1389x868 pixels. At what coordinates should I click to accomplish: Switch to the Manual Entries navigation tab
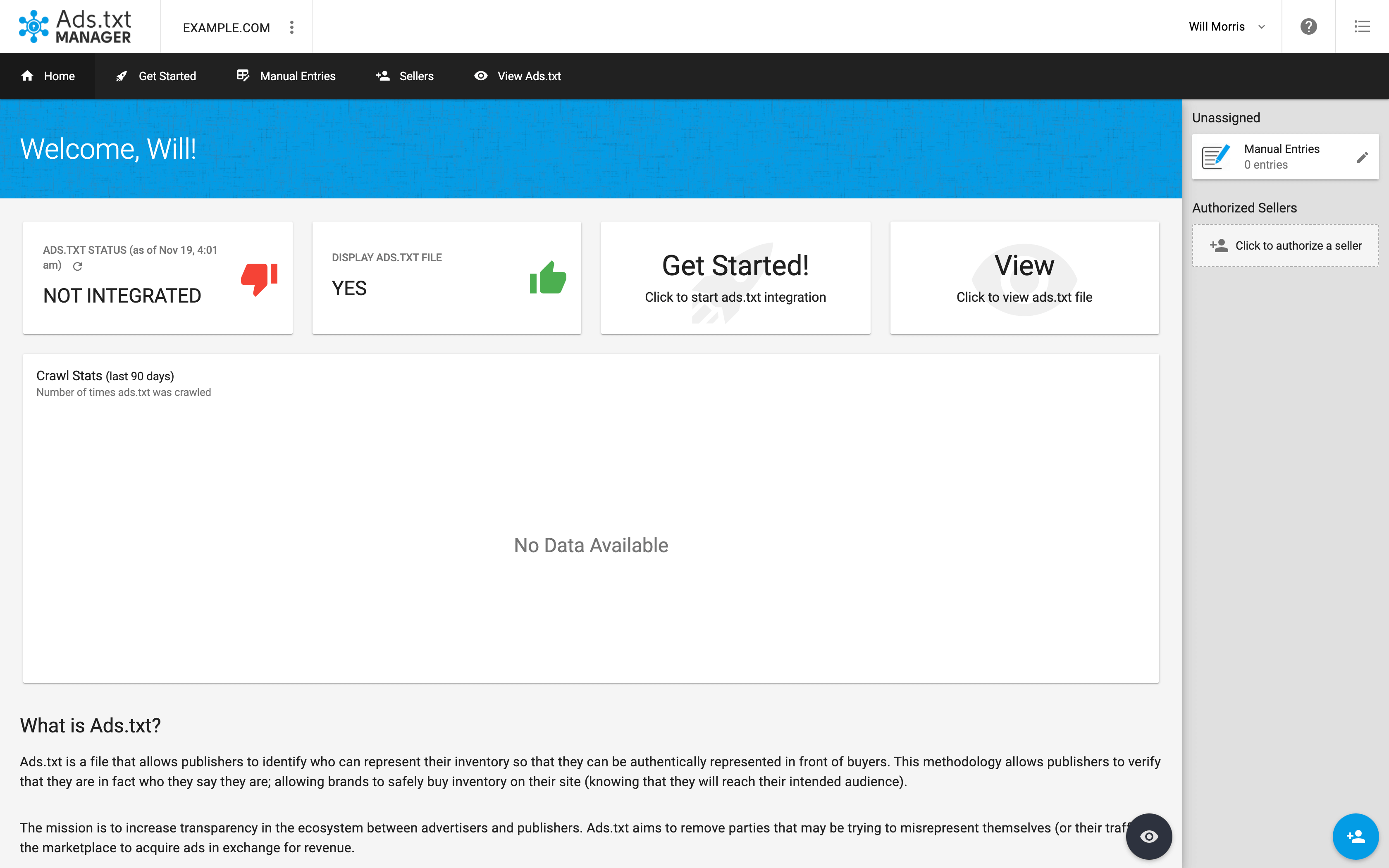(297, 76)
